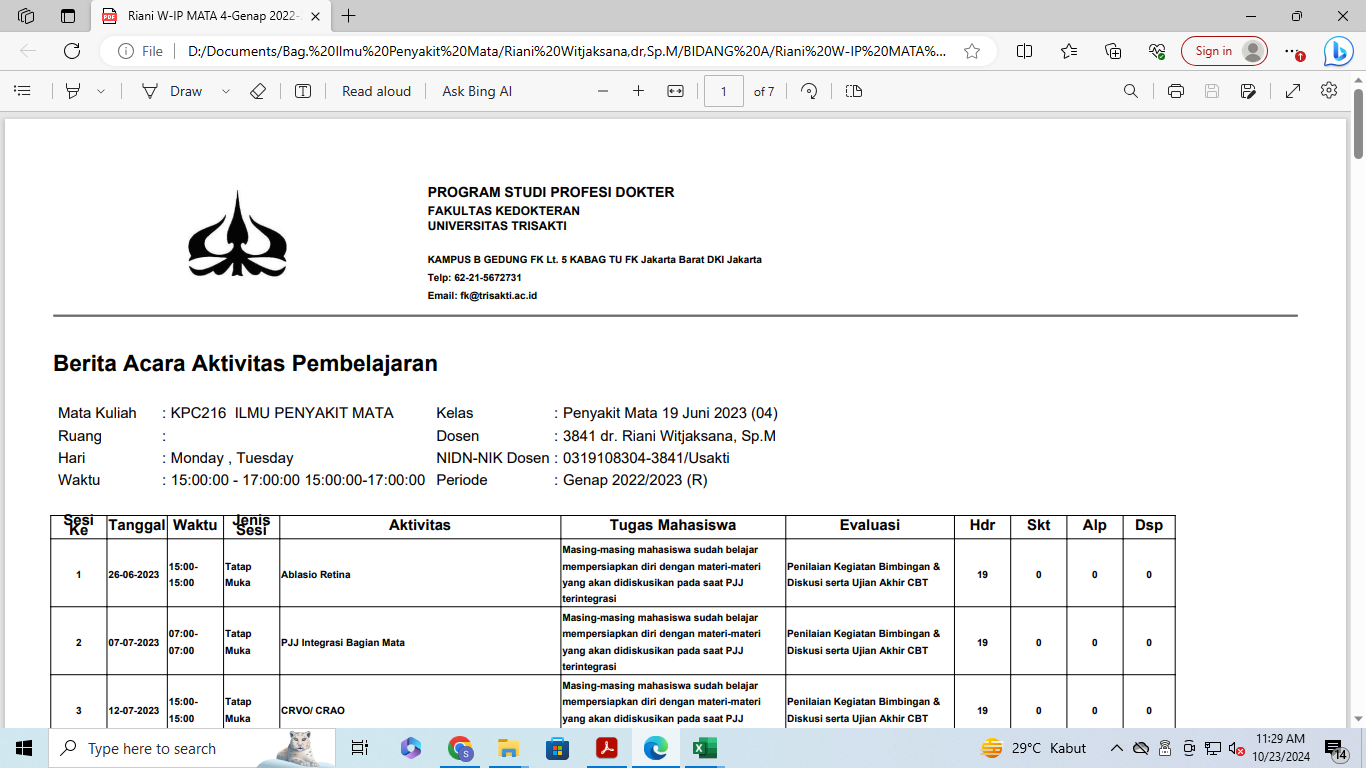
Task: Open the Bing Copilot sidebar
Action: tap(1338, 51)
